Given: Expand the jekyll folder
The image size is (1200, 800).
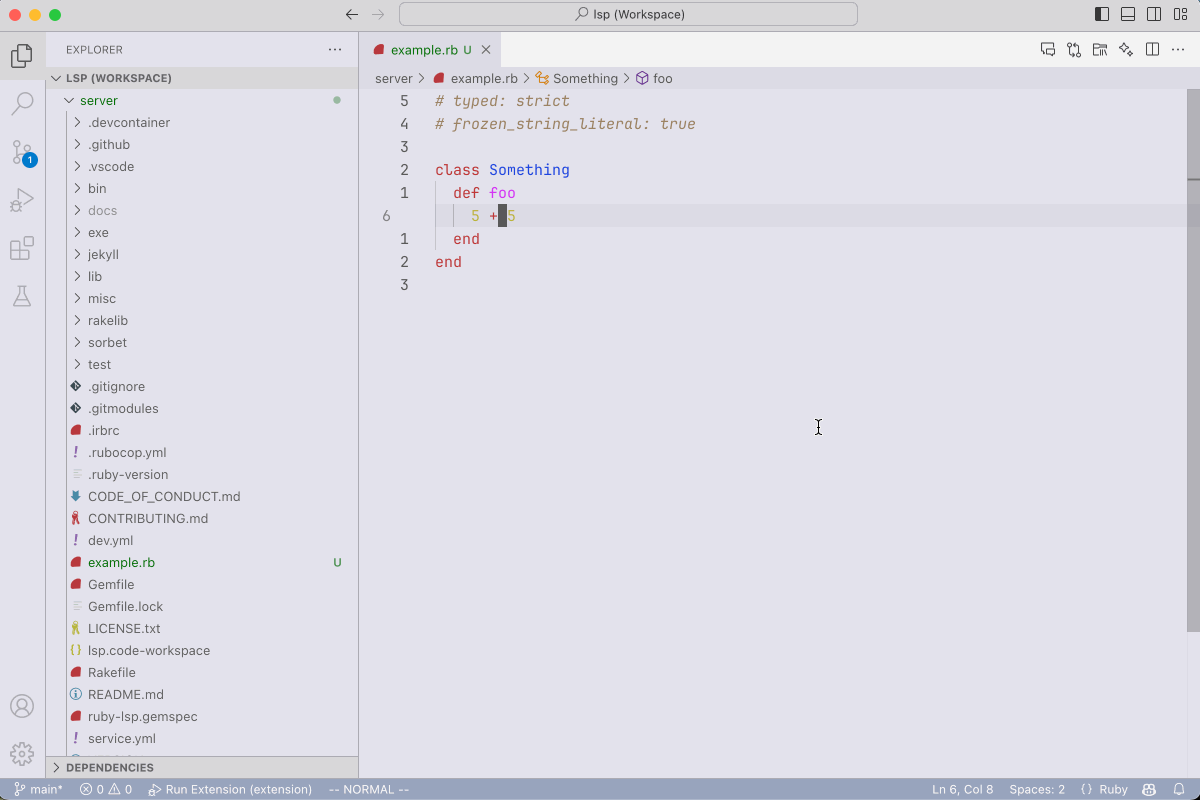Looking at the screenshot, I should coord(202,254).
